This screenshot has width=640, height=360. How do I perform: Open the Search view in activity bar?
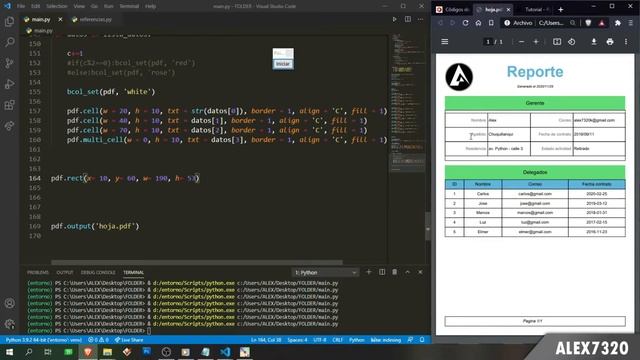9,42
